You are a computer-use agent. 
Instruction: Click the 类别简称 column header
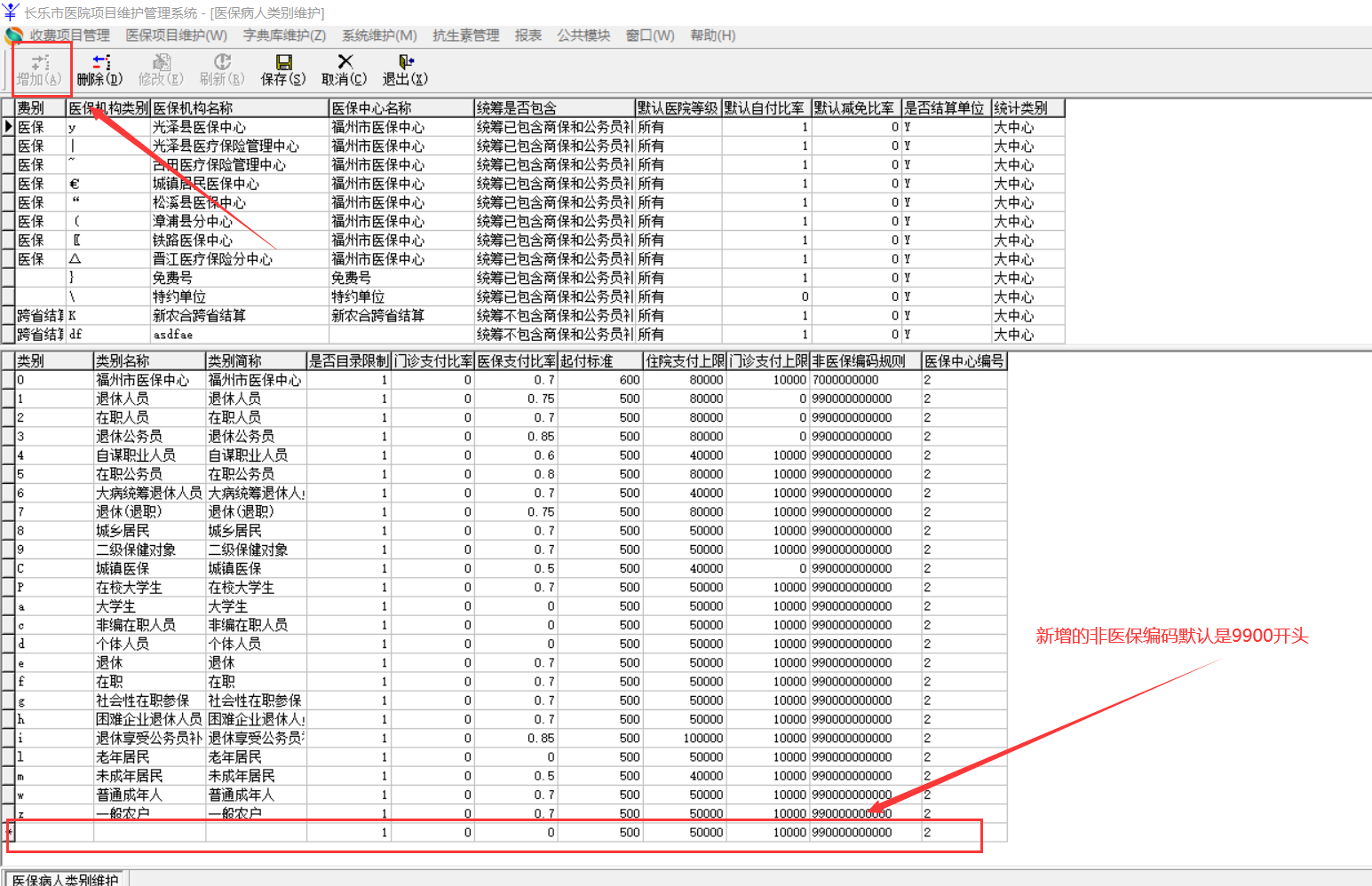(x=256, y=361)
